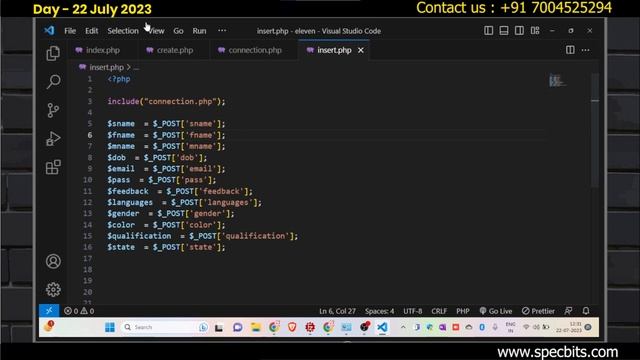Toggle the bottom panel layout icon

coord(504,31)
